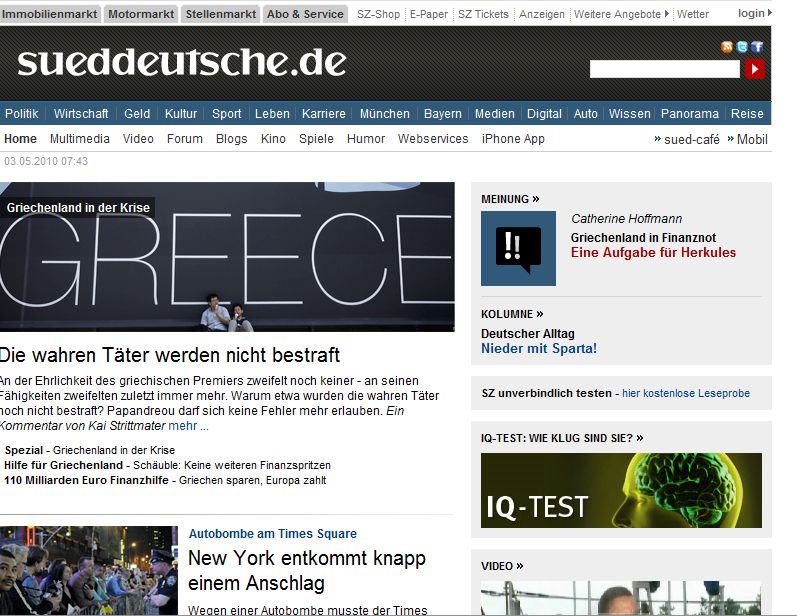Image resolution: width=797 pixels, height=616 pixels.
Task: Click the IQ-TEST brain banner
Action: (x=621, y=490)
